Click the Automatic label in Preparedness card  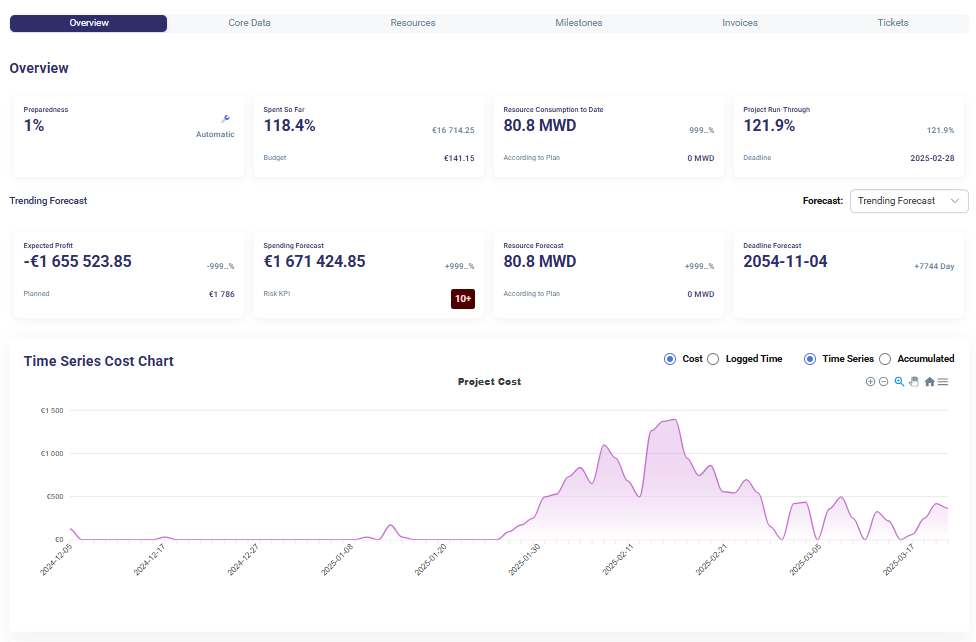[x=215, y=134]
